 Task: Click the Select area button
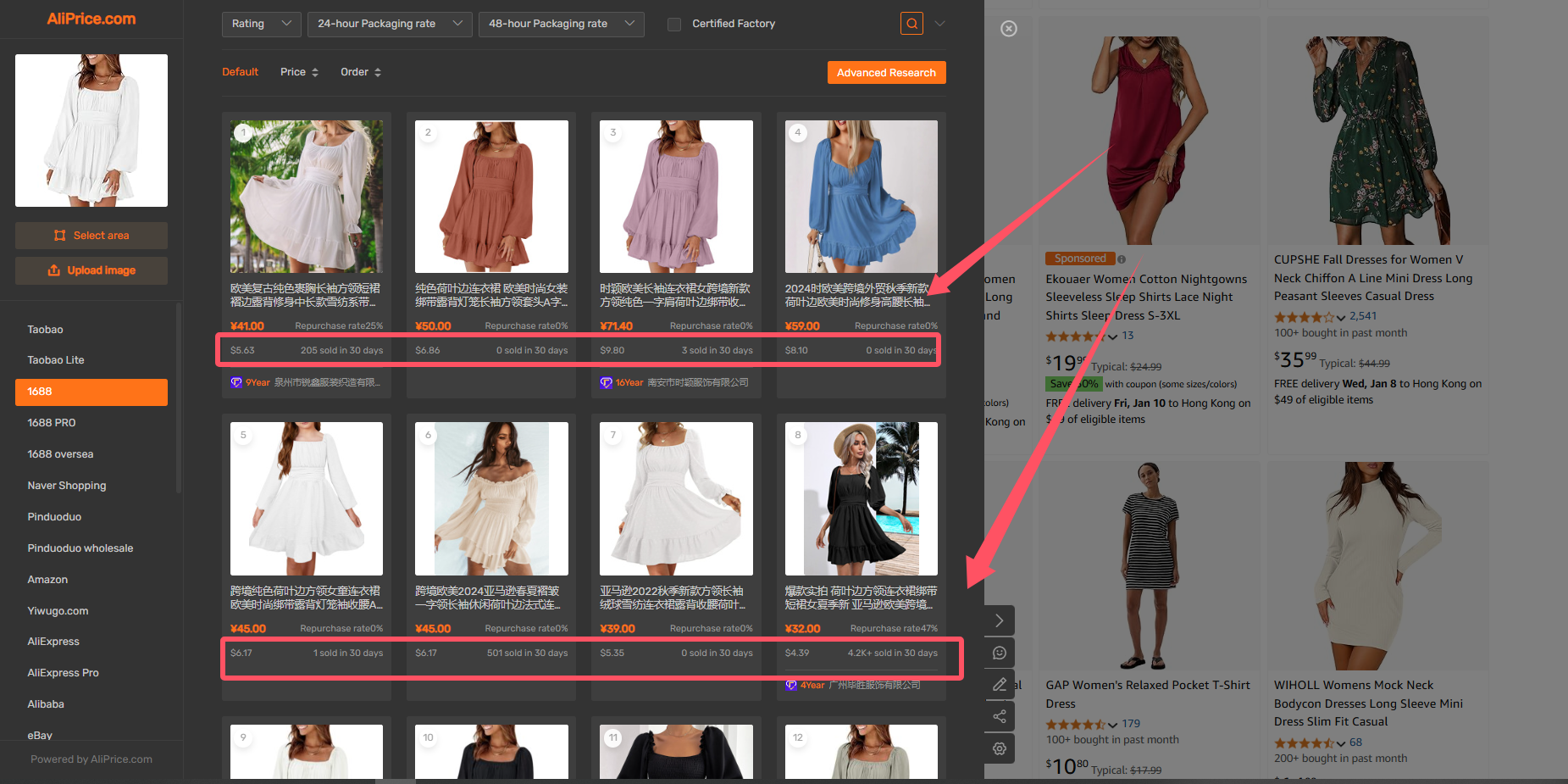tap(91, 236)
